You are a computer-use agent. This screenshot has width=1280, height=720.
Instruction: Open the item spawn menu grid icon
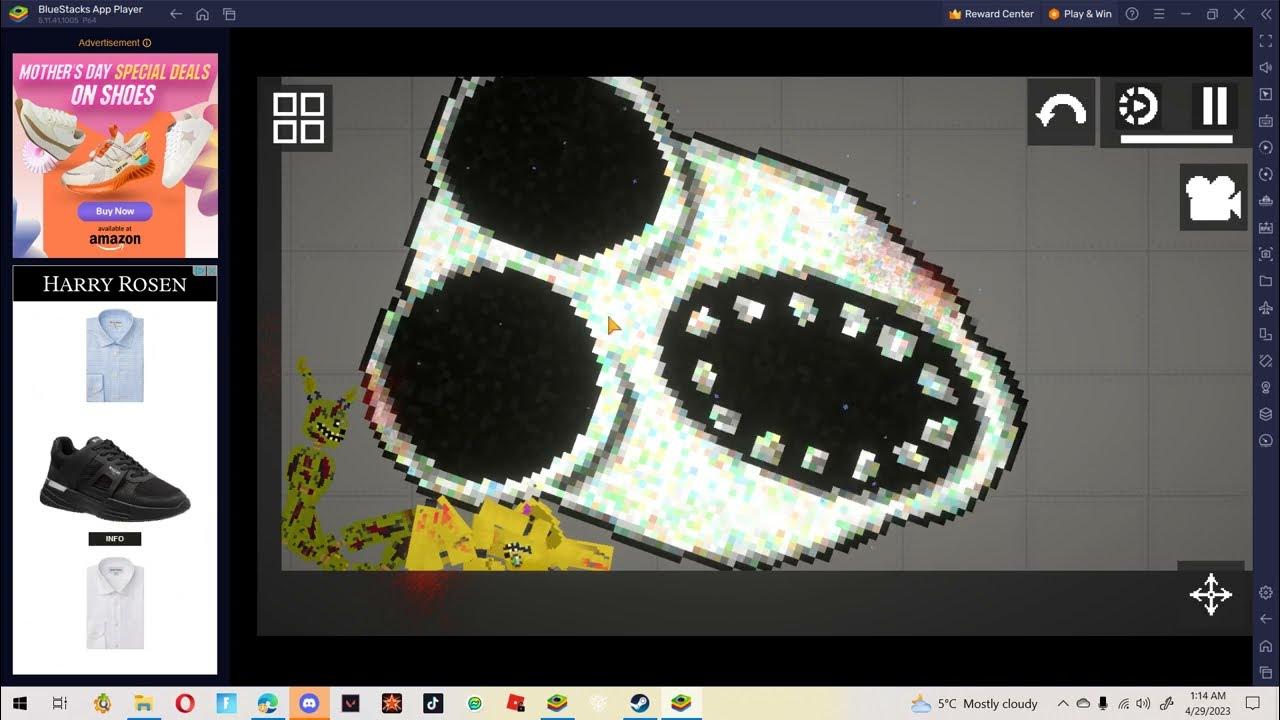299,118
